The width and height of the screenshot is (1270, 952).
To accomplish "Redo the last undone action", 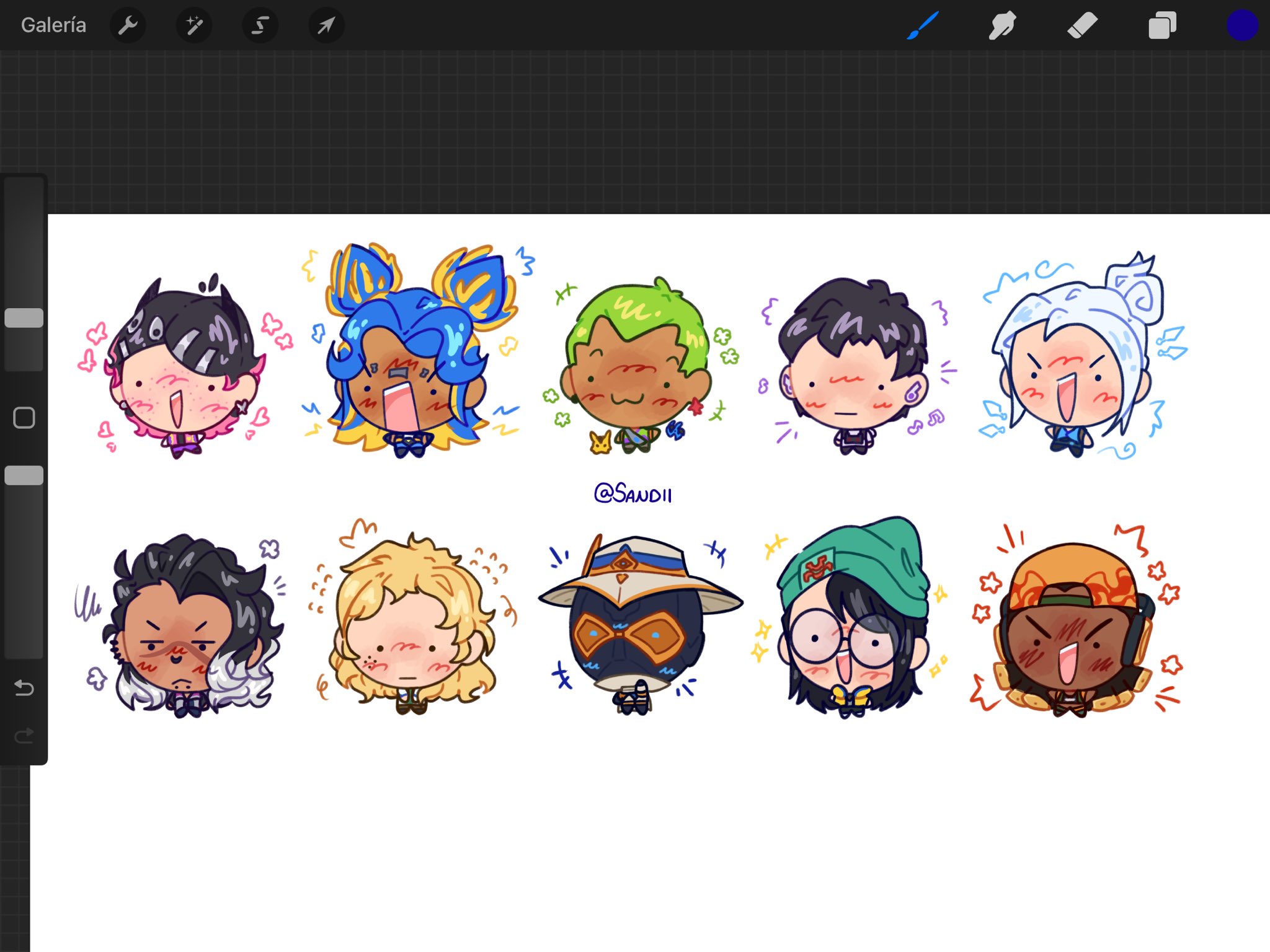I will pos(24,736).
